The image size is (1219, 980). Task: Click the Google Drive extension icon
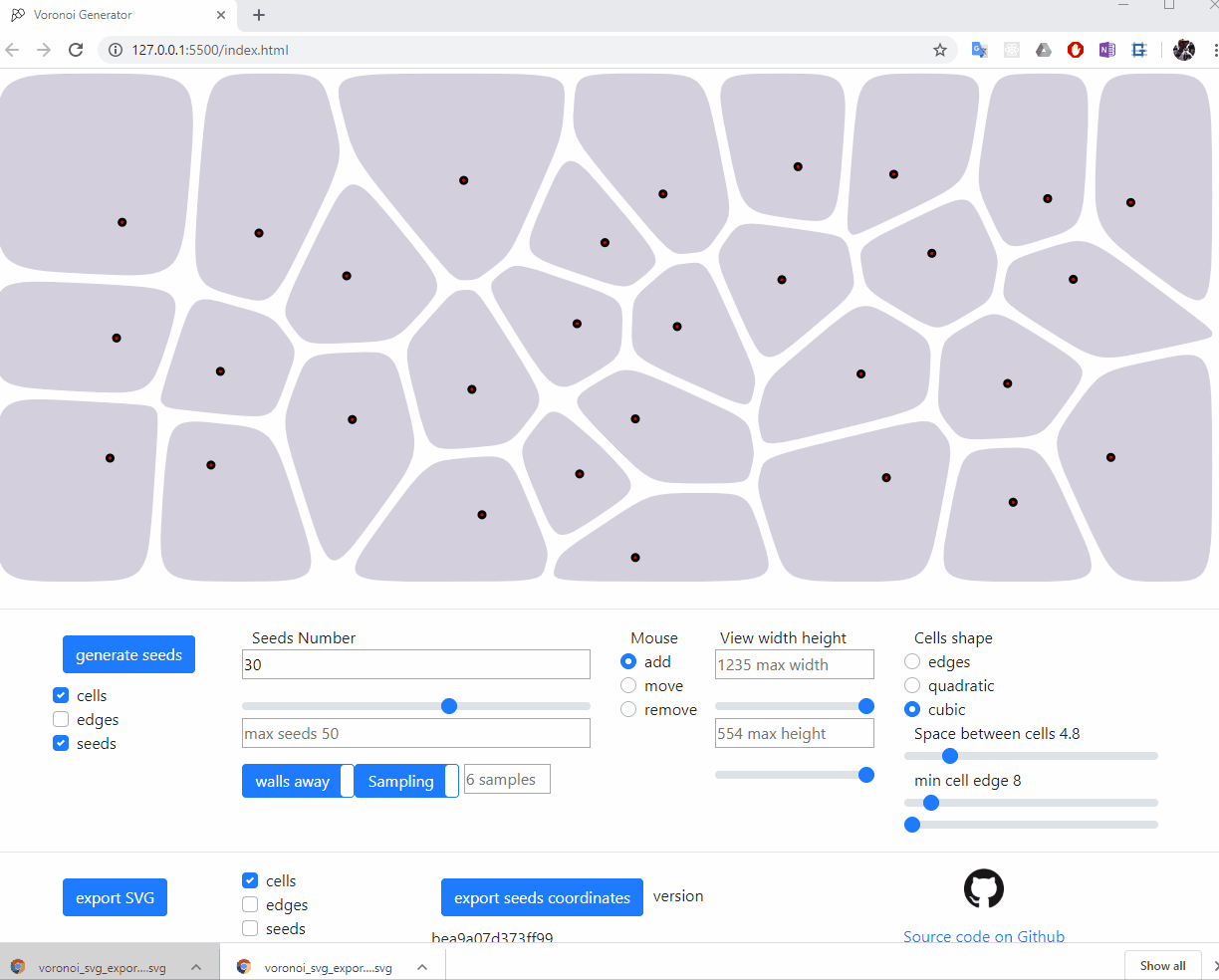pyautogui.click(x=1043, y=49)
